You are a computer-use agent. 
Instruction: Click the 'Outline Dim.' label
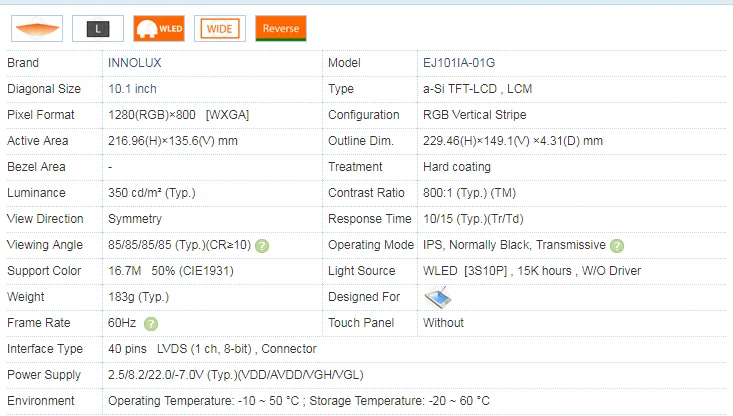click(361, 141)
